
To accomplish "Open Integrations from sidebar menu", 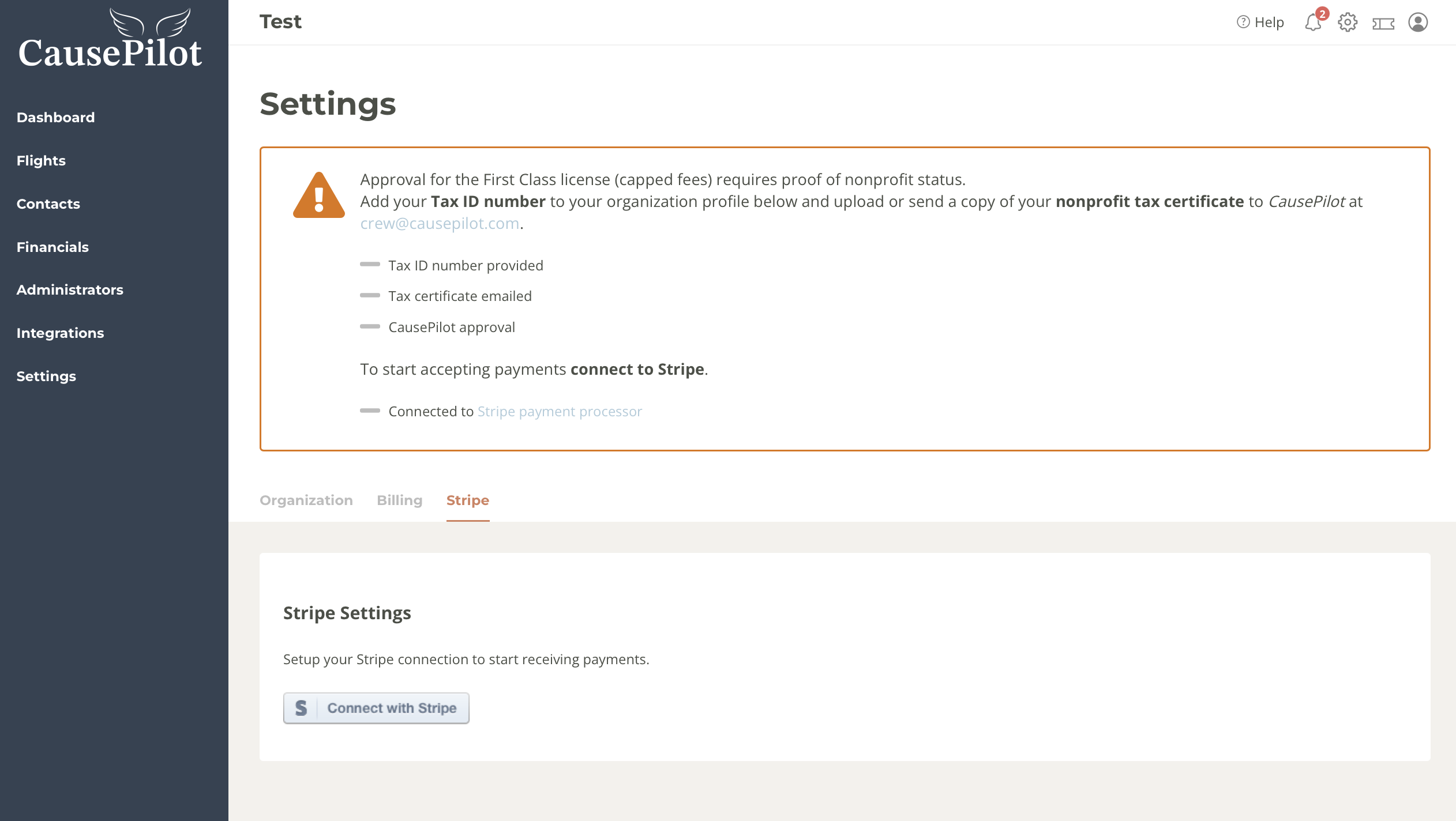I will (x=60, y=333).
